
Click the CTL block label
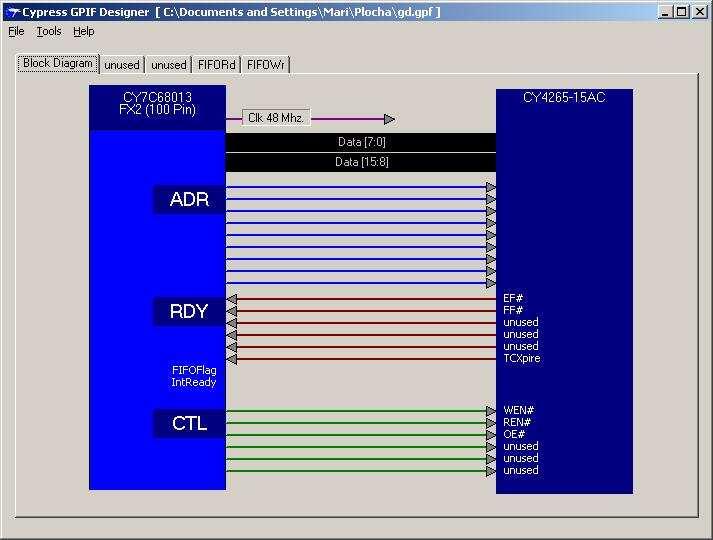(x=189, y=424)
